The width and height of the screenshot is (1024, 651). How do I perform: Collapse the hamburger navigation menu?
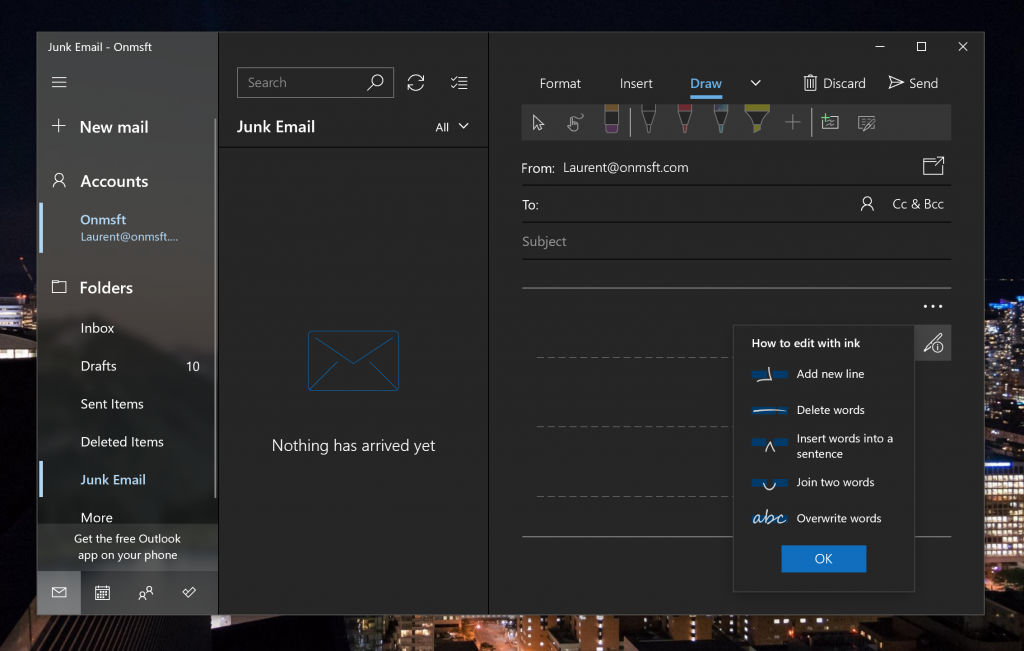coord(59,83)
